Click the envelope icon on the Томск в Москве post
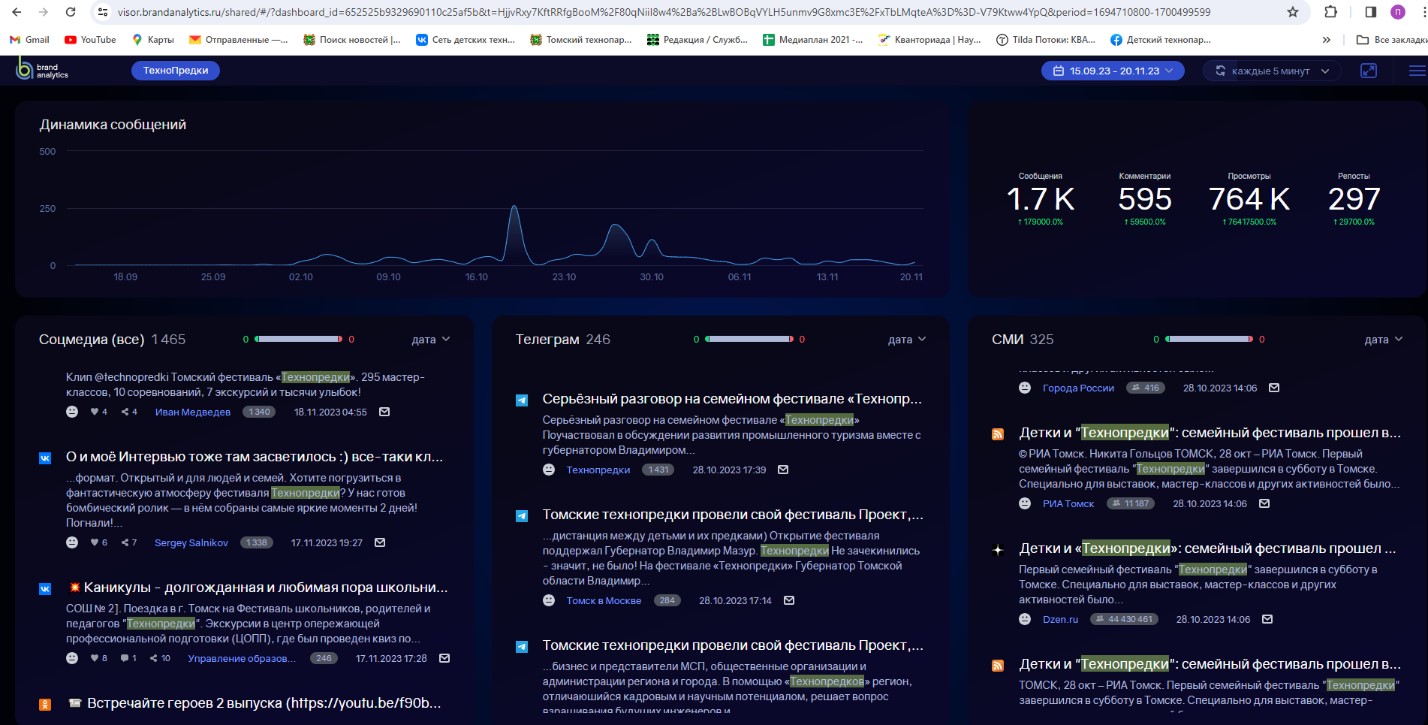1428x725 pixels. tap(789, 601)
